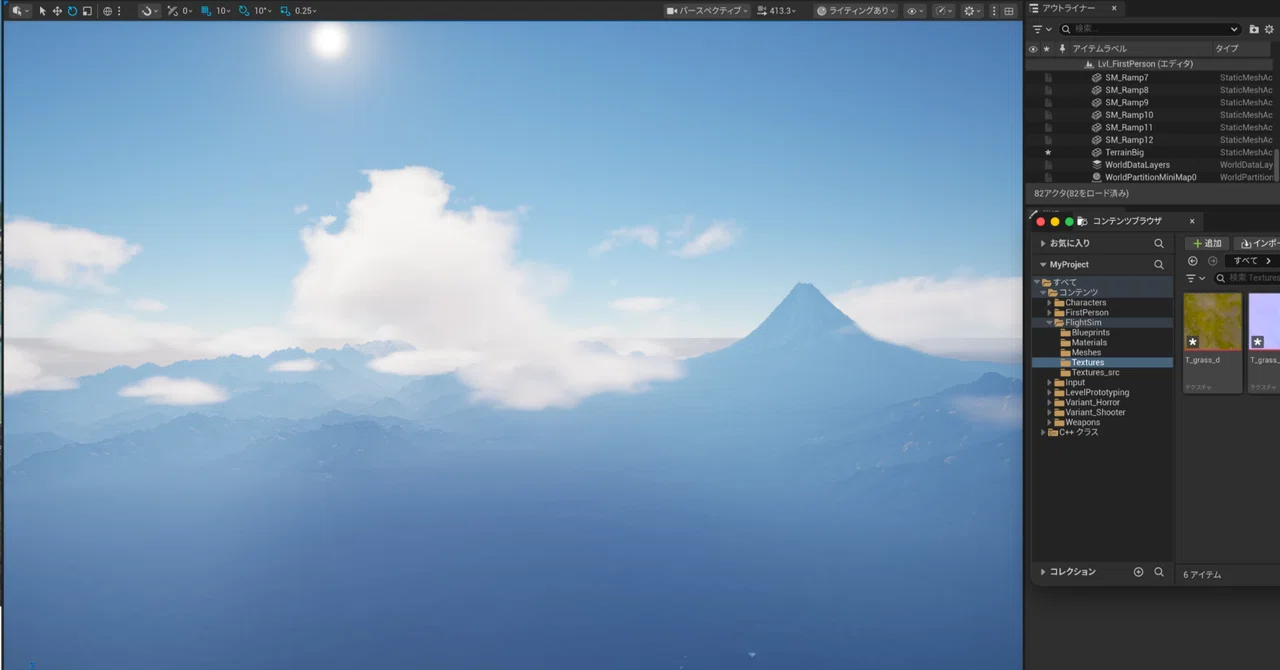Select Meshes folder
Viewport: 1280px width, 670px height.
pos(1086,352)
